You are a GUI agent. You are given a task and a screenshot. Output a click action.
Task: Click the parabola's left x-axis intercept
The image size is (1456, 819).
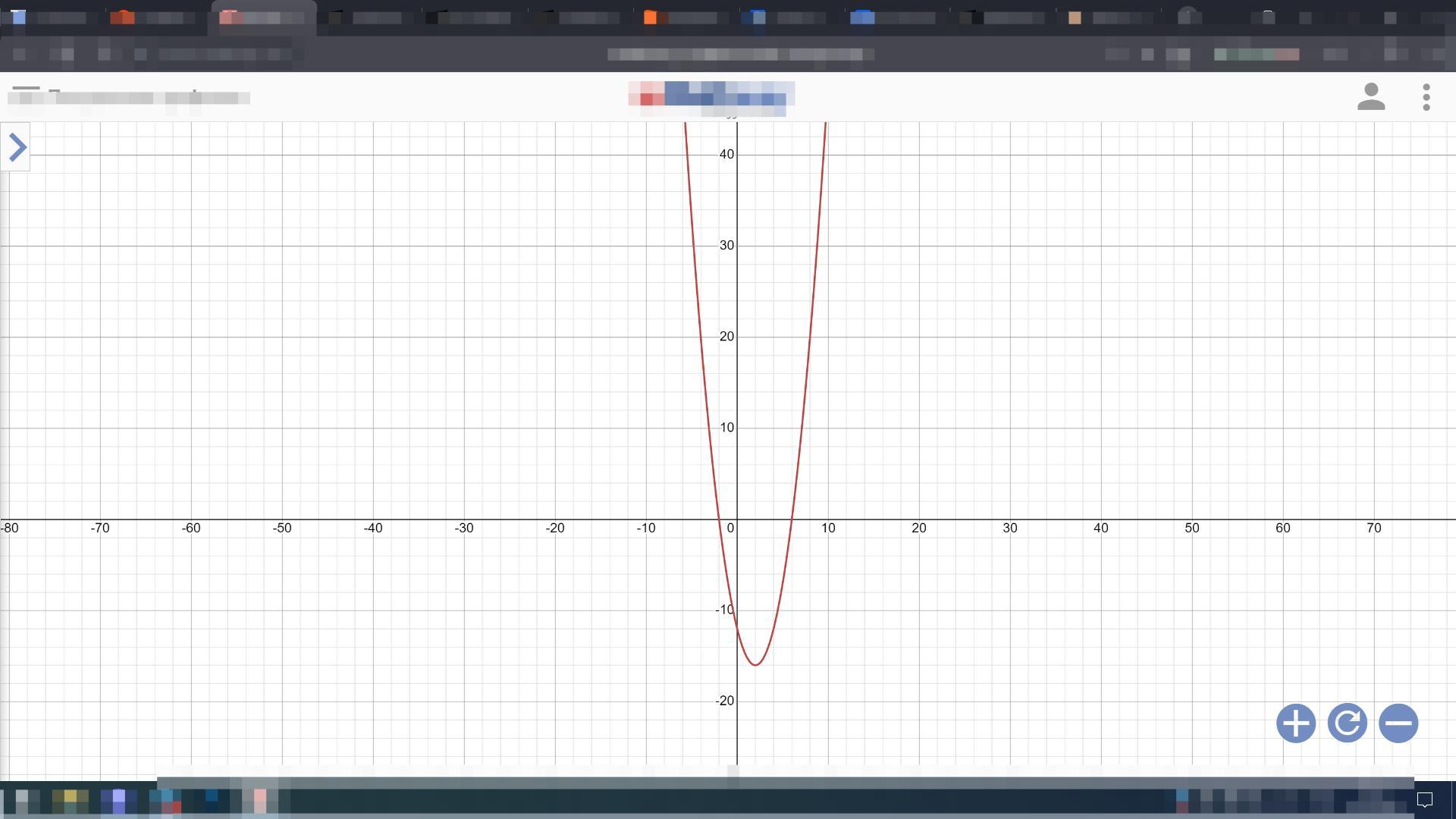[x=719, y=519]
